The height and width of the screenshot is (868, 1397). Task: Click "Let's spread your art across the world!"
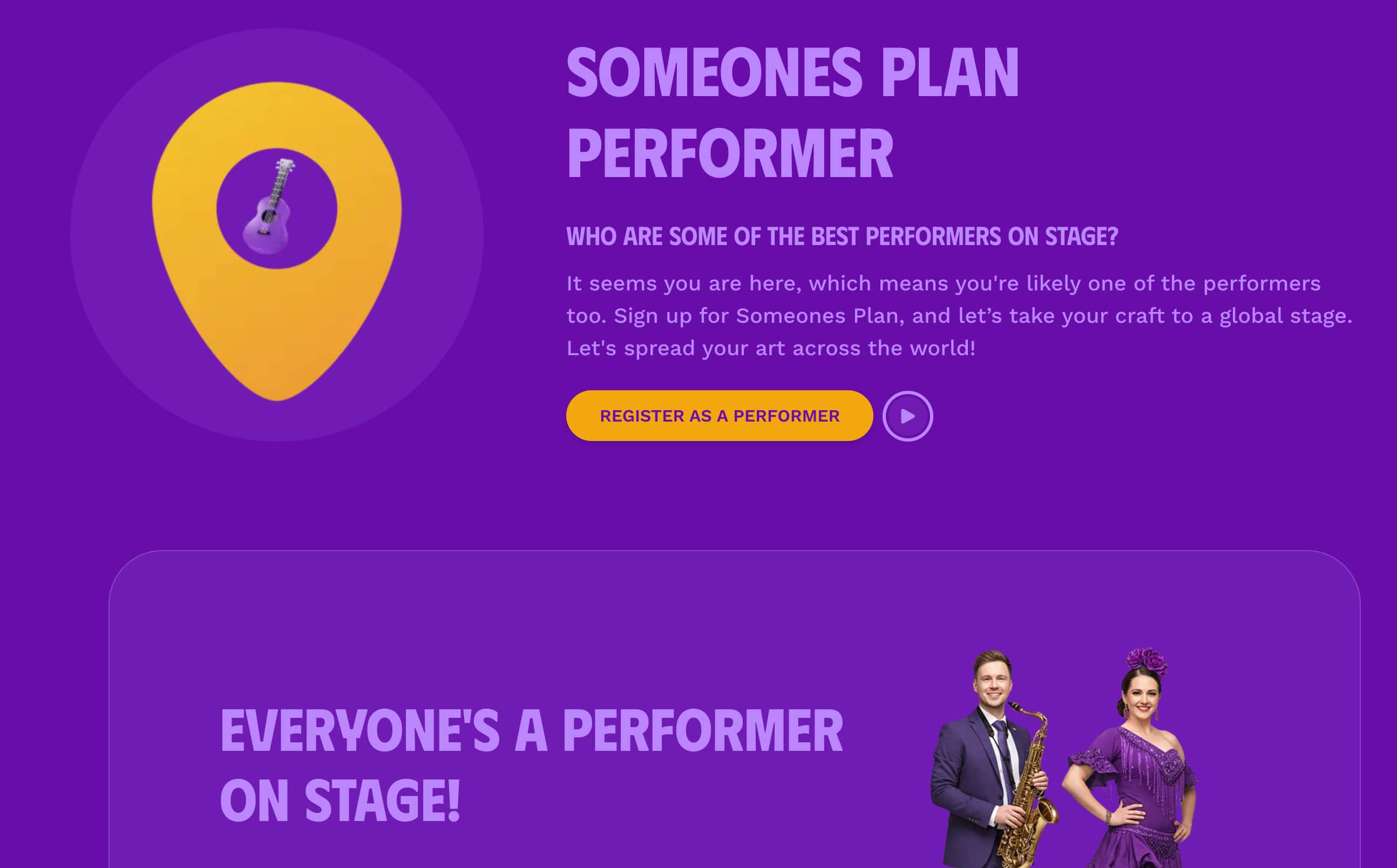770,349
